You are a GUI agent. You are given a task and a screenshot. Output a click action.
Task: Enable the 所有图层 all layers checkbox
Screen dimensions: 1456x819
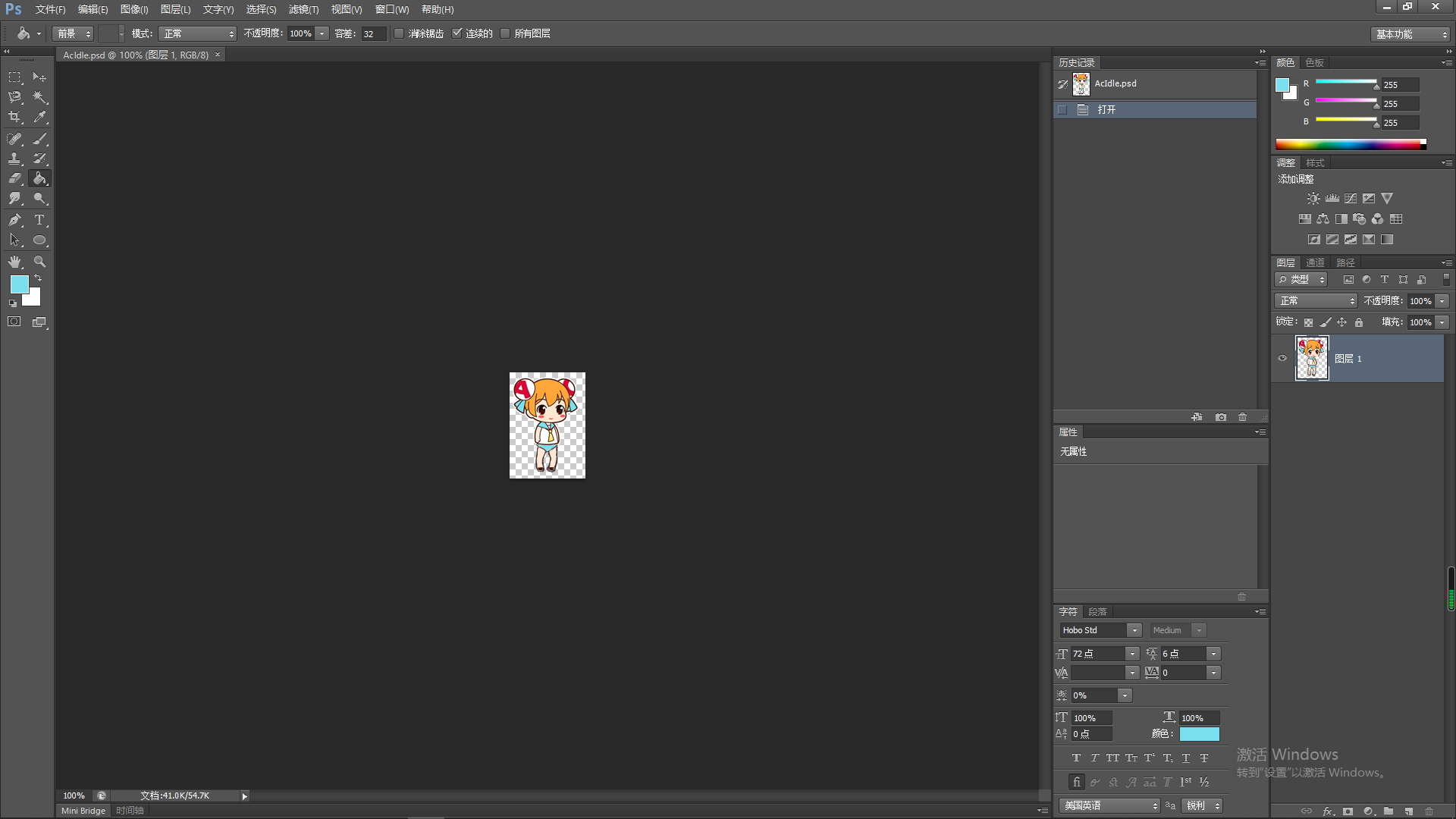coord(505,33)
